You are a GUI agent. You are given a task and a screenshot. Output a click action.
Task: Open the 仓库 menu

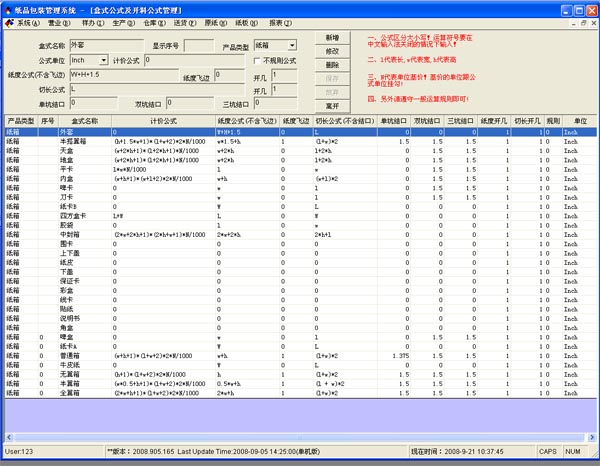[155, 23]
